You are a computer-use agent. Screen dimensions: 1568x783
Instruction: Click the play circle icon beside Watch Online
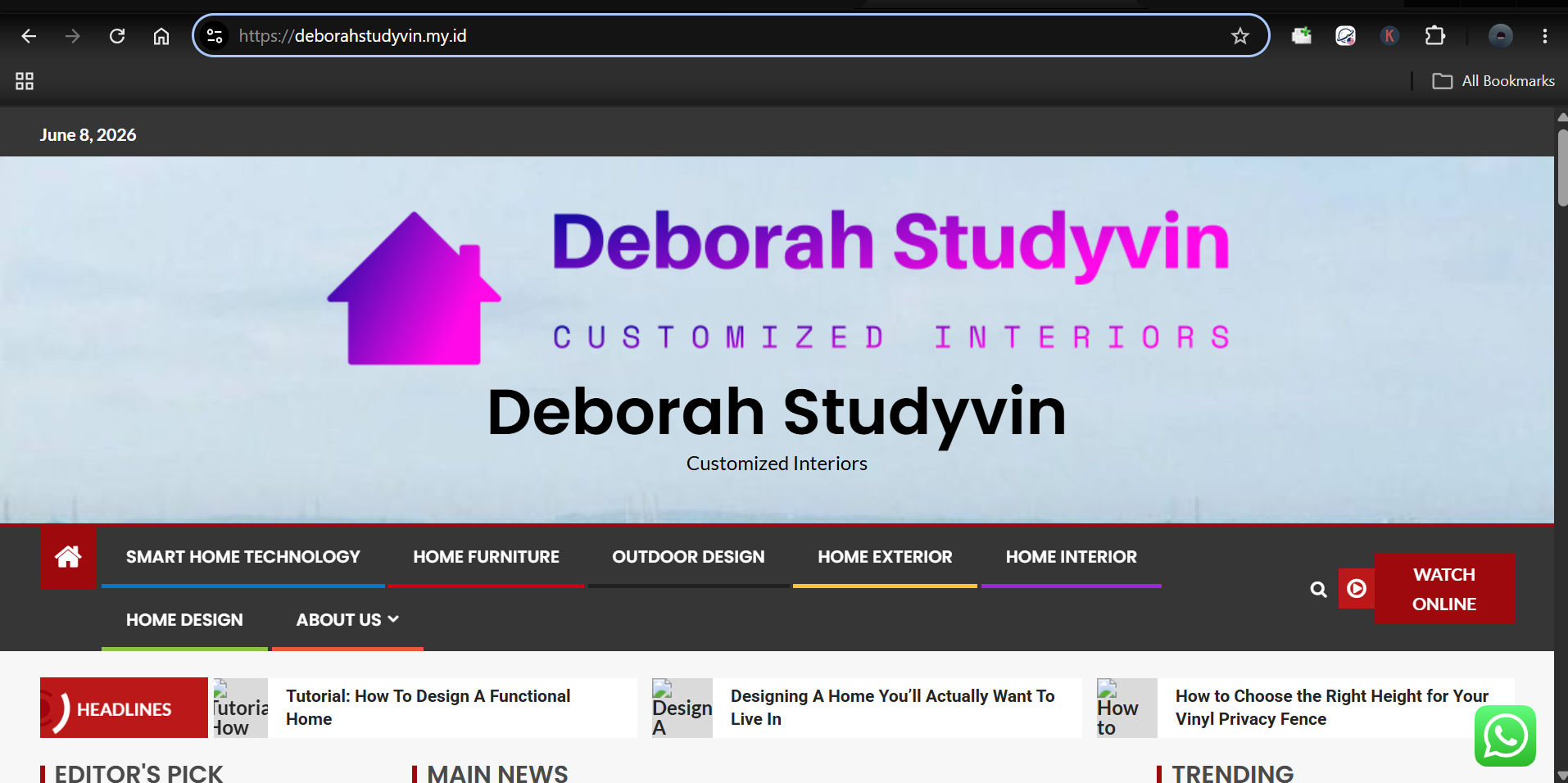[1357, 588]
